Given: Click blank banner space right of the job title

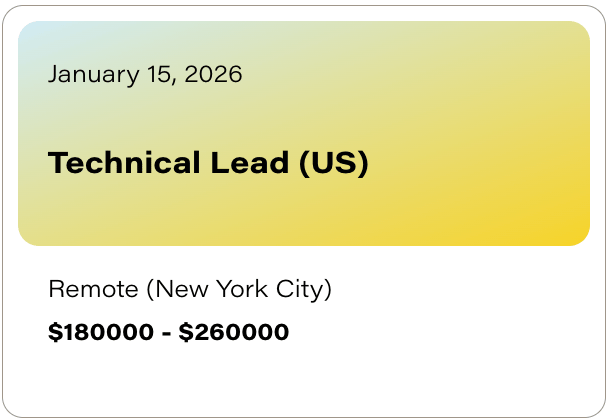Looking at the screenshot, I should (x=479, y=163).
